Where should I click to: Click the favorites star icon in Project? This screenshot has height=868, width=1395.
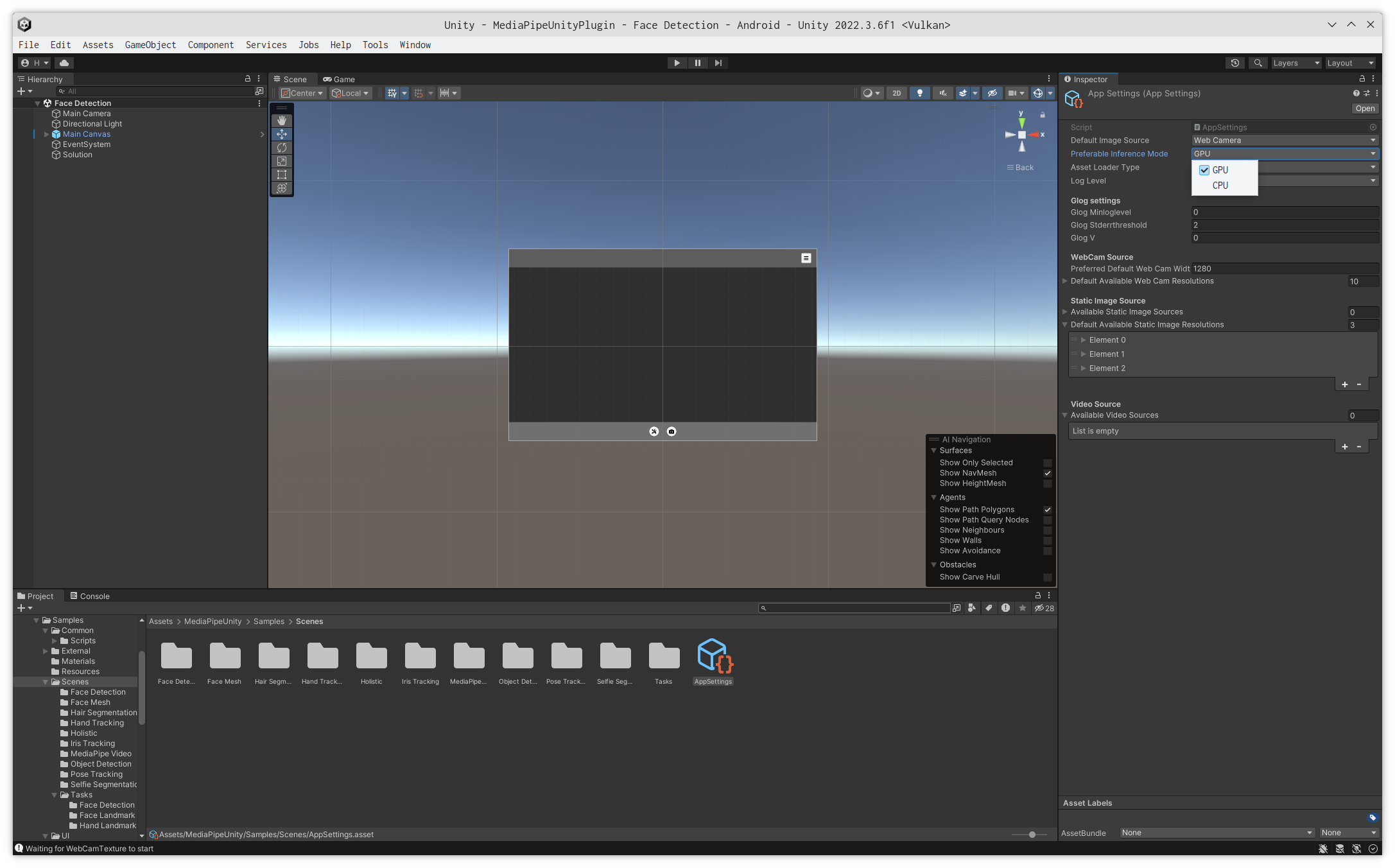(1022, 608)
